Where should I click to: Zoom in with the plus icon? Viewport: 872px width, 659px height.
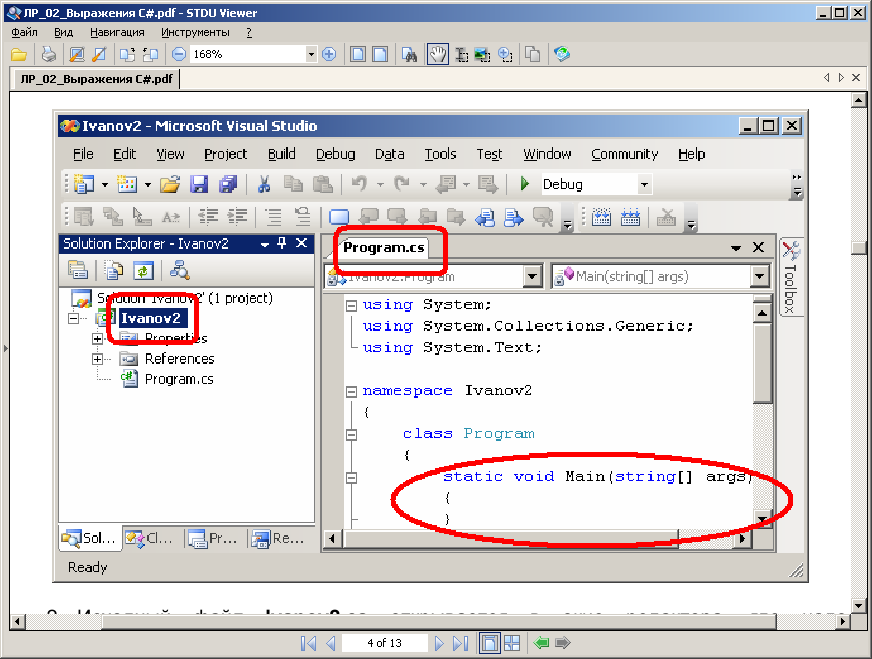click(x=329, y=54)
